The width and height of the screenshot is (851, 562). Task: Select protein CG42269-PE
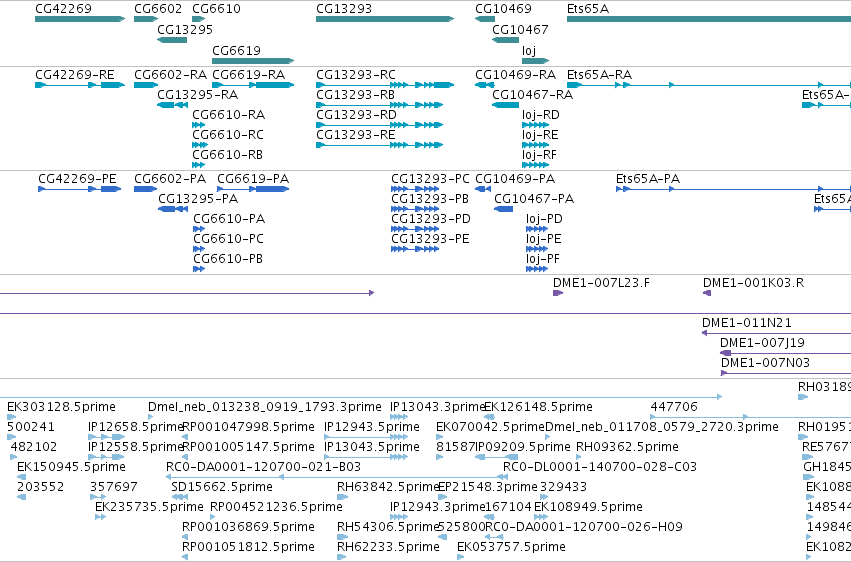80,189
